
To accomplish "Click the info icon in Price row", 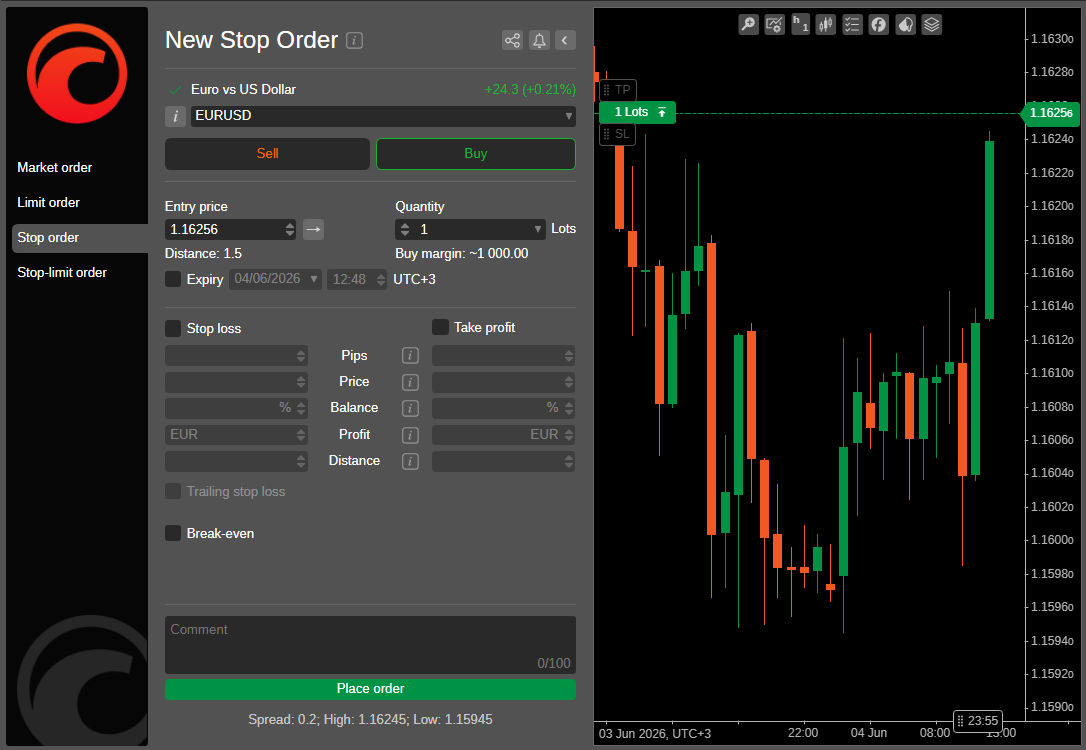I will pos(410,382).
